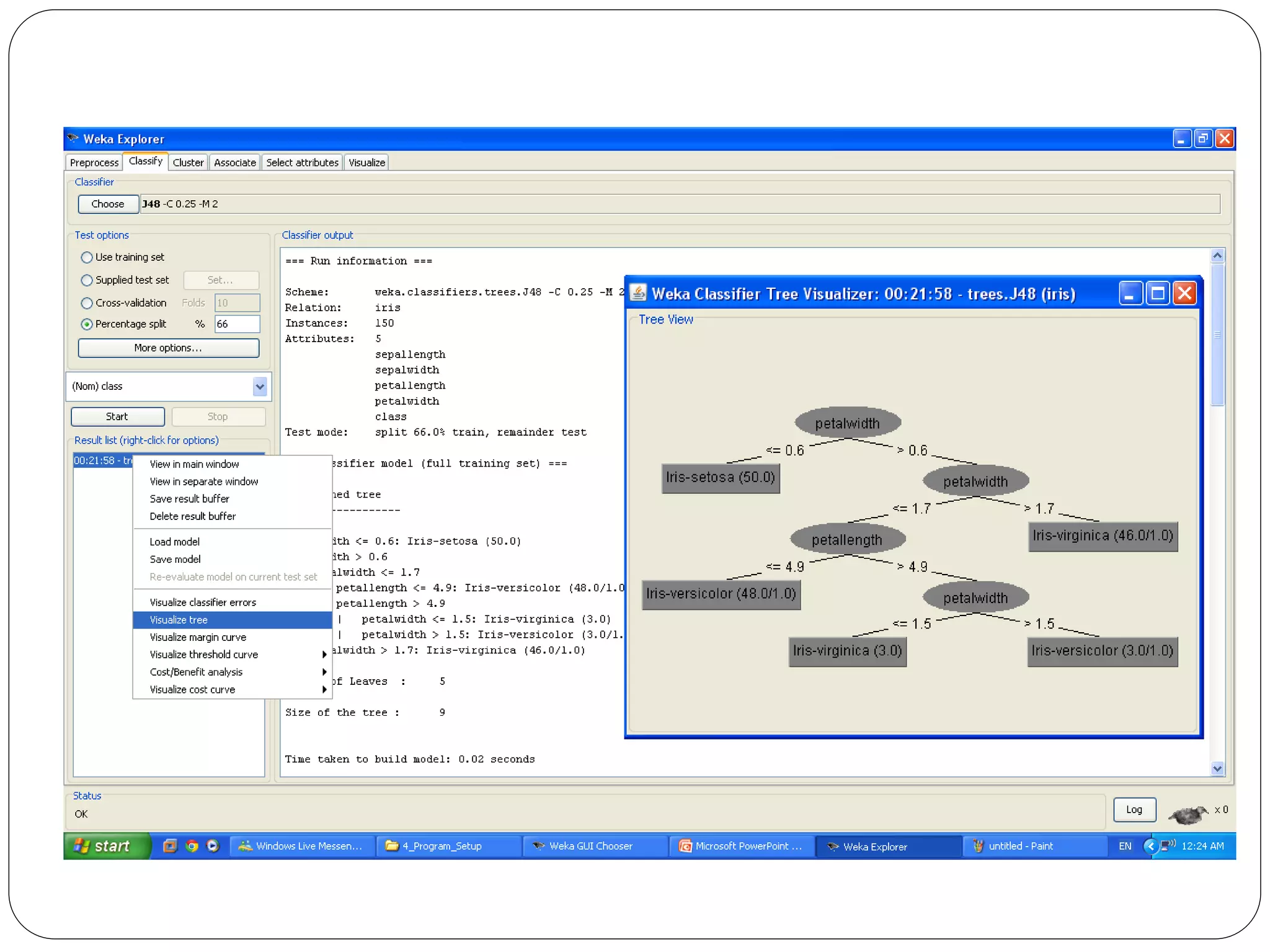Switch to the Preprocess tab

click(x=94, y=162)
